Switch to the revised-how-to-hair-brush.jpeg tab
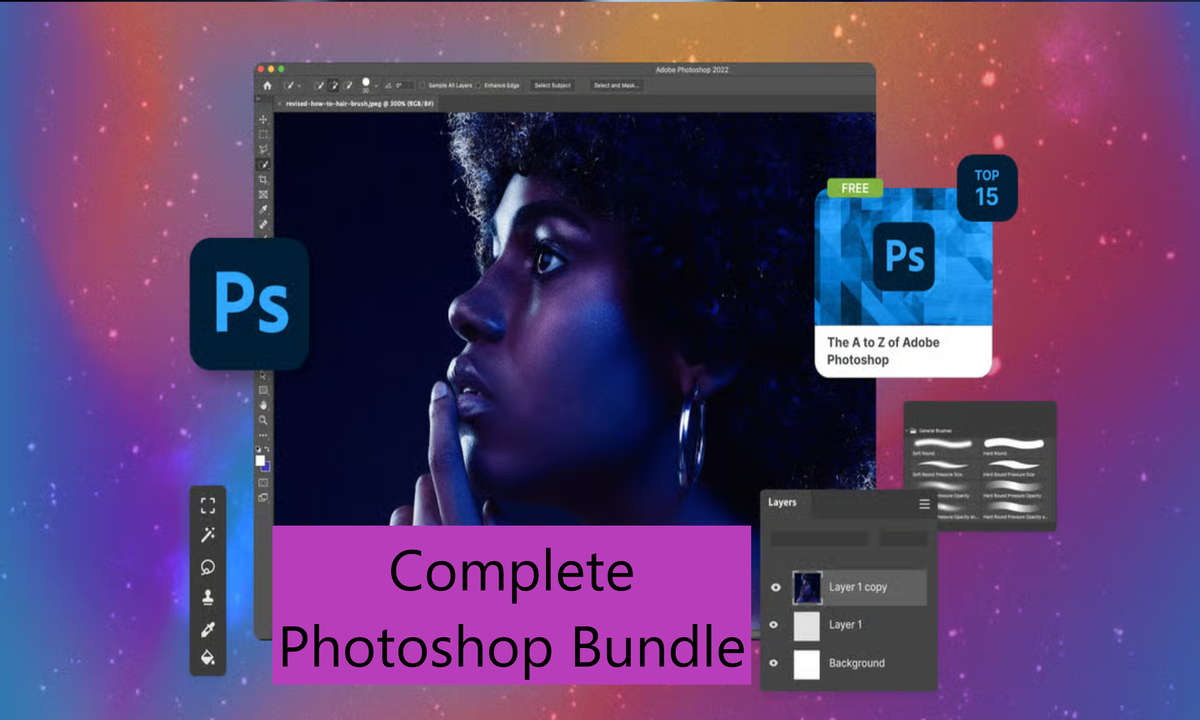Viewport: 1200px width, 720px height. point(360,103)
